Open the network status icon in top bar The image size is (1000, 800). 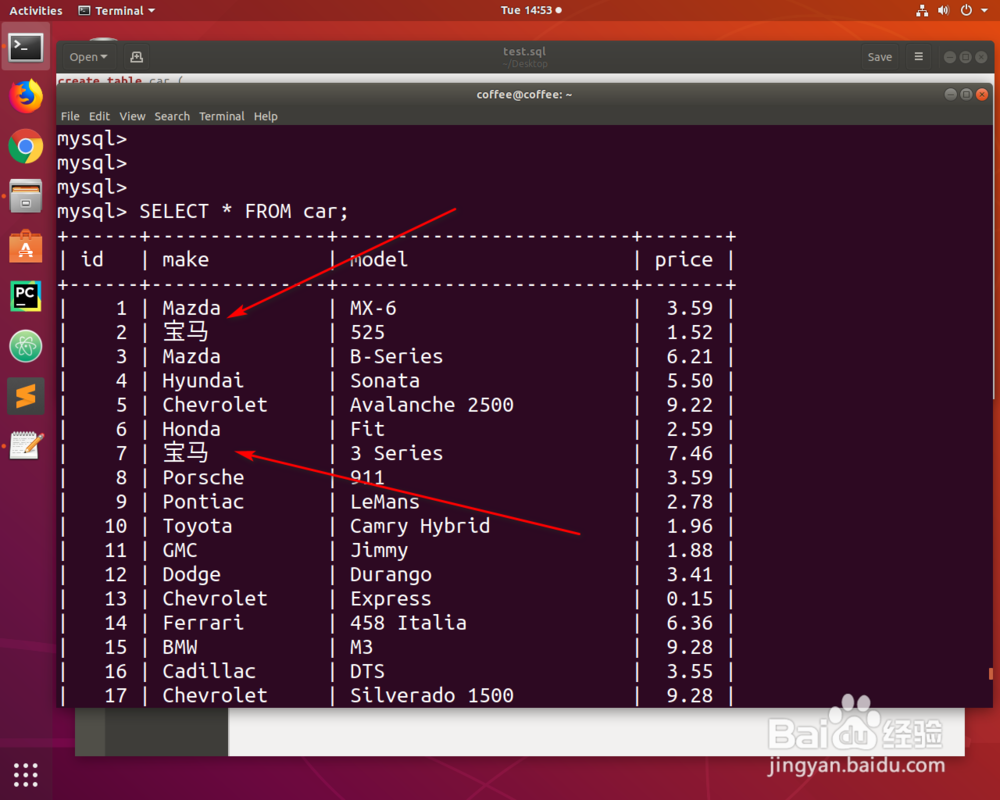[x=922, y=10]
